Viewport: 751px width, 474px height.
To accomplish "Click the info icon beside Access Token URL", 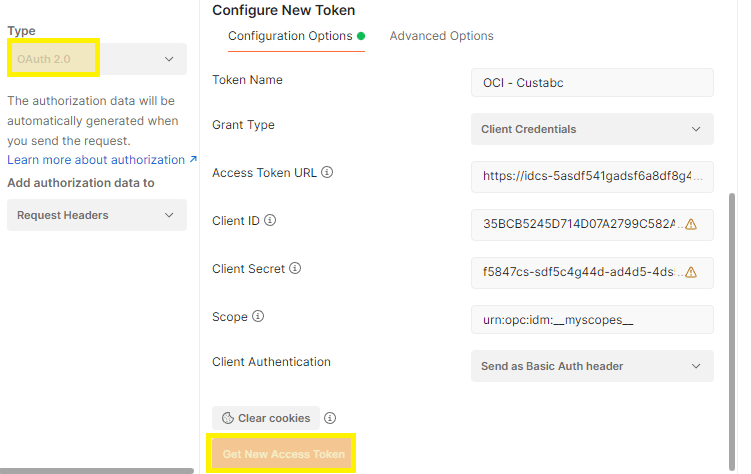I will click(327, 172).
